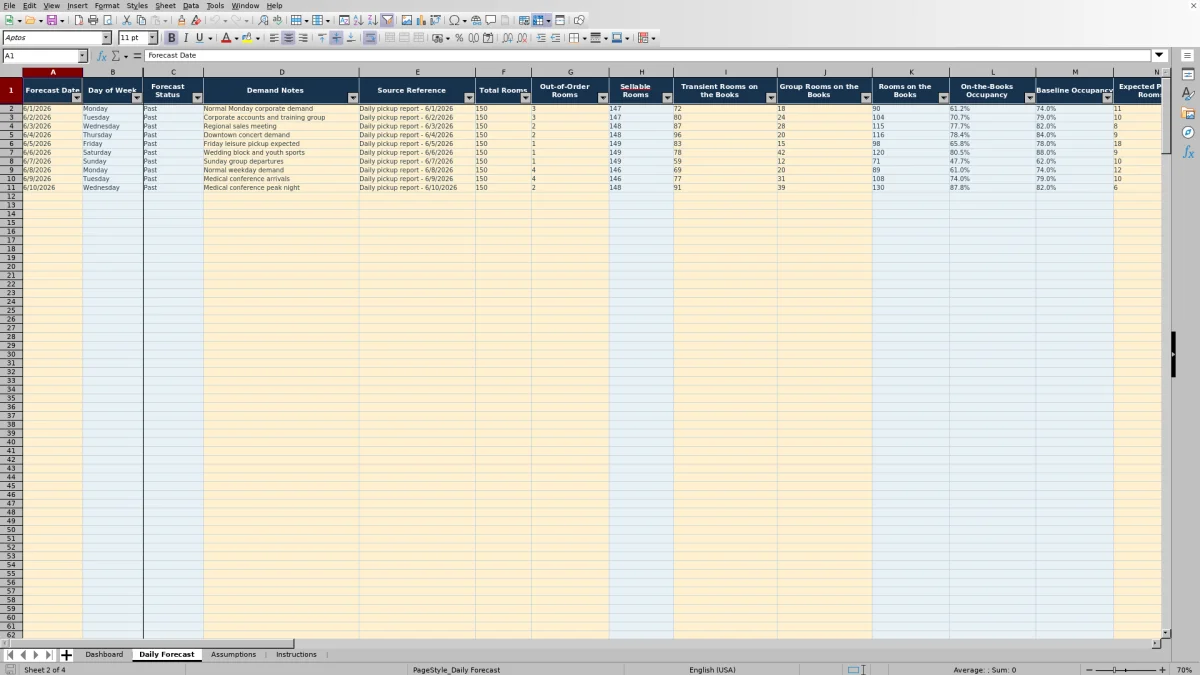
Task: Toggle Underline formatting button
Action: point(199,38)
